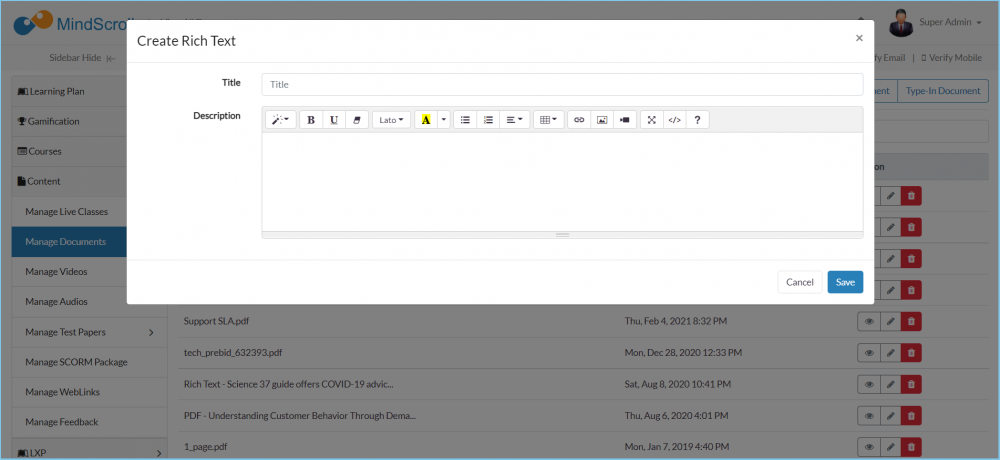
Task: Click the Type-In Document button
Action: 943,91
